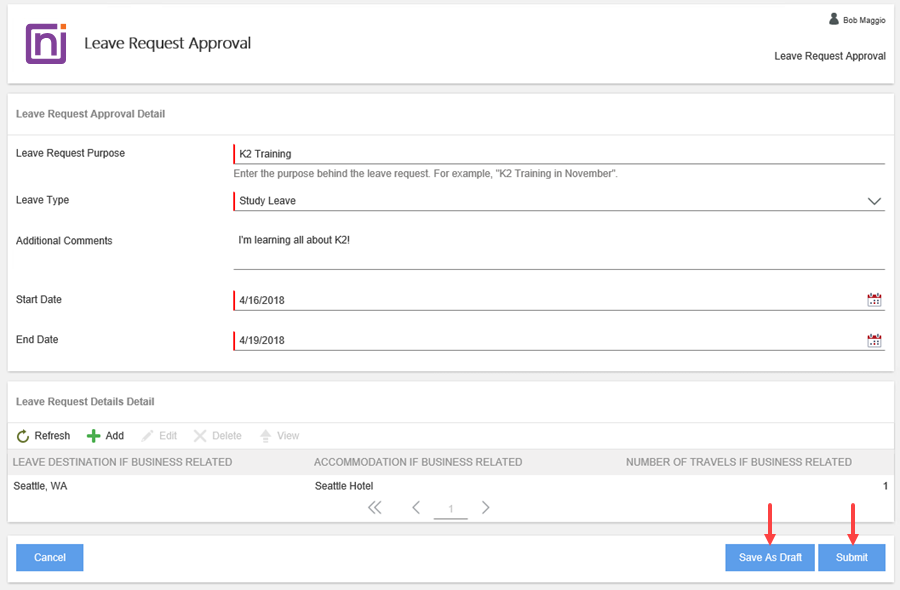Click the Delete icon in the details toolbar
This screenshot has height=590, width=900.
click(217, 435)
